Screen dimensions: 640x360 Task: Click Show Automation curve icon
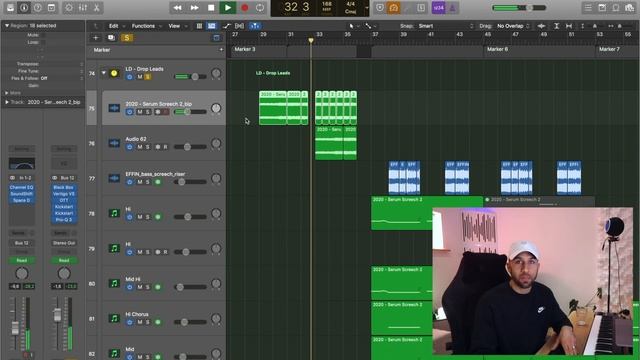tap(227, 26)
